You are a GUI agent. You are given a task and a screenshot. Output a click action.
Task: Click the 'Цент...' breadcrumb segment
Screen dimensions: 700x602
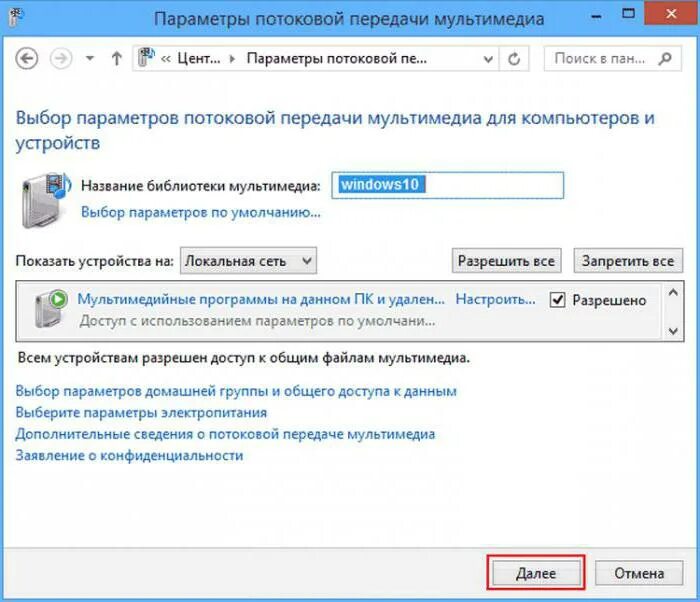tap(199, 59)
